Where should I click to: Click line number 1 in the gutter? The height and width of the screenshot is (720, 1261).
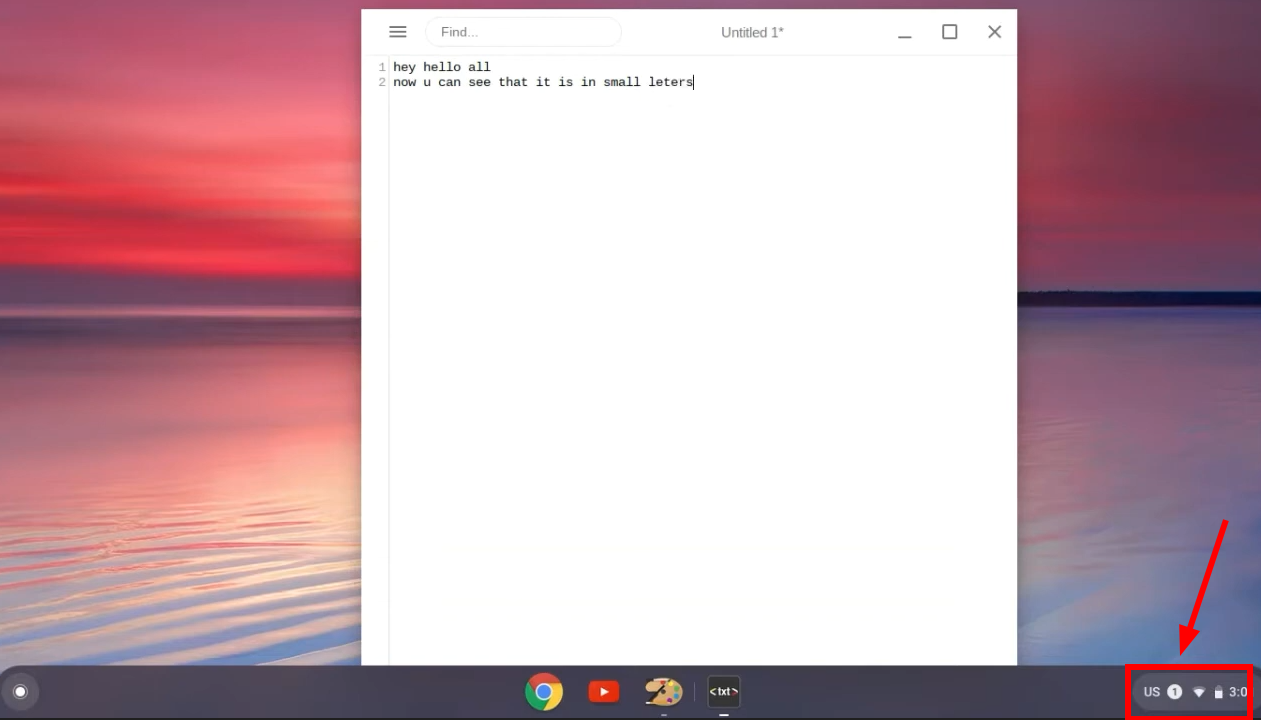tap(381, 66)
